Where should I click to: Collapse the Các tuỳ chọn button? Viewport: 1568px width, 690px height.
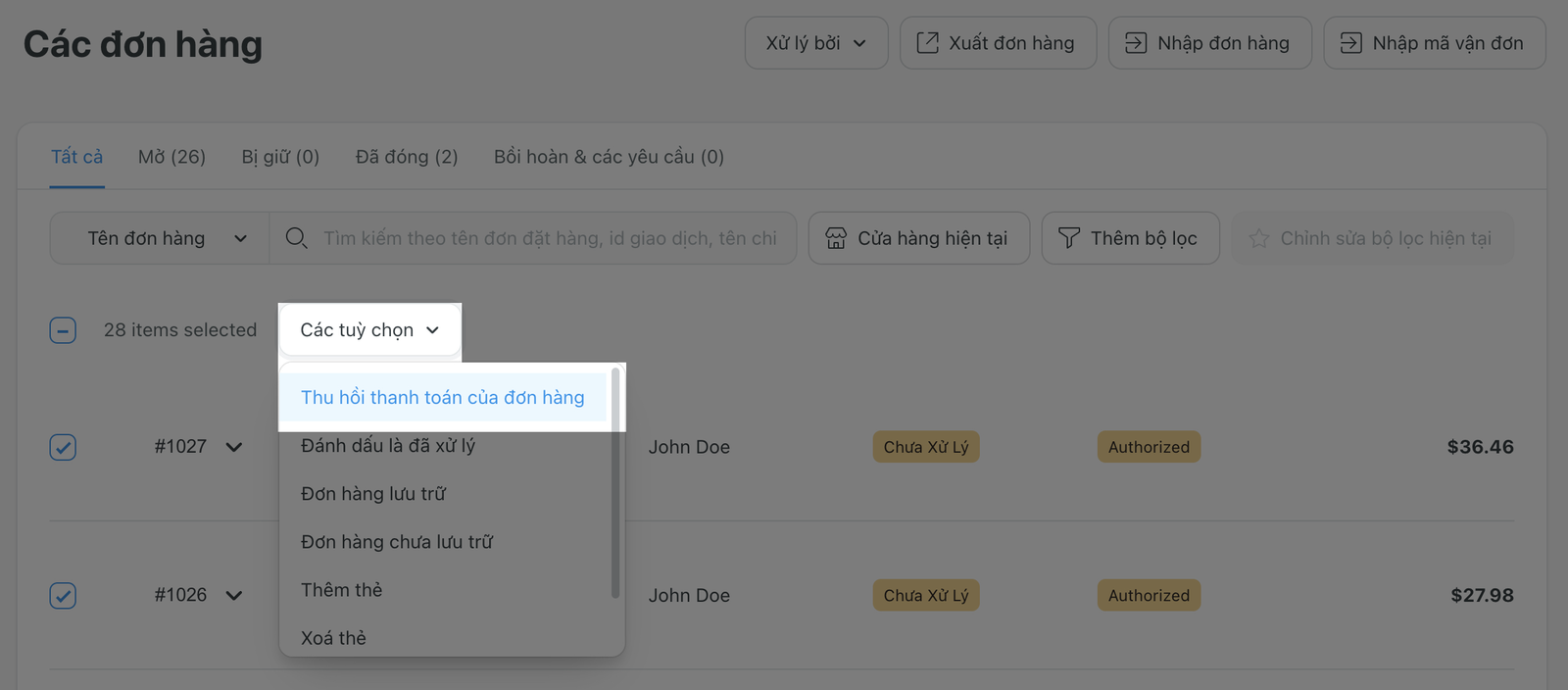coord(369,330)
